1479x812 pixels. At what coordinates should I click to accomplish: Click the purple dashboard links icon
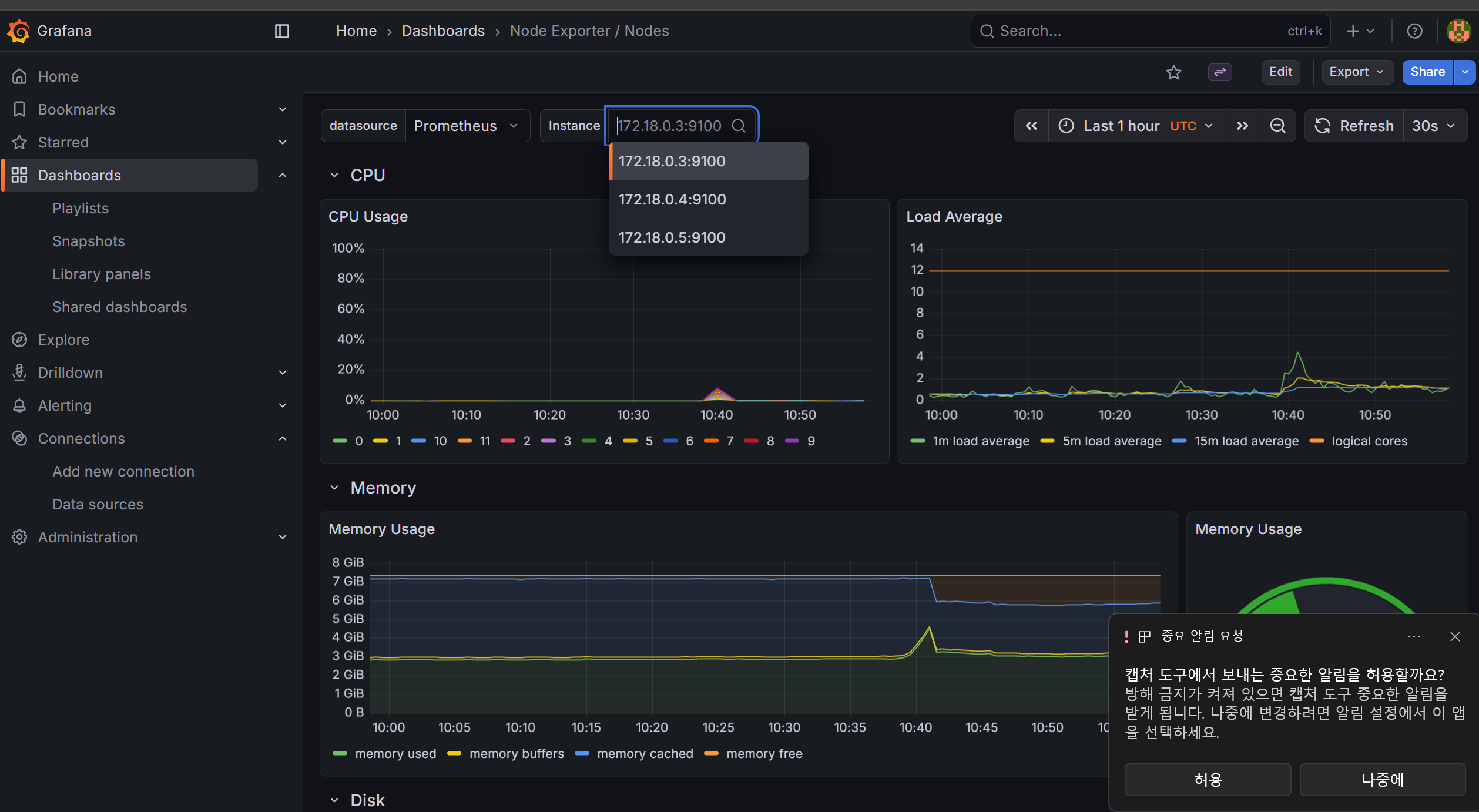pyautogui.click(x=1220, y=72)
